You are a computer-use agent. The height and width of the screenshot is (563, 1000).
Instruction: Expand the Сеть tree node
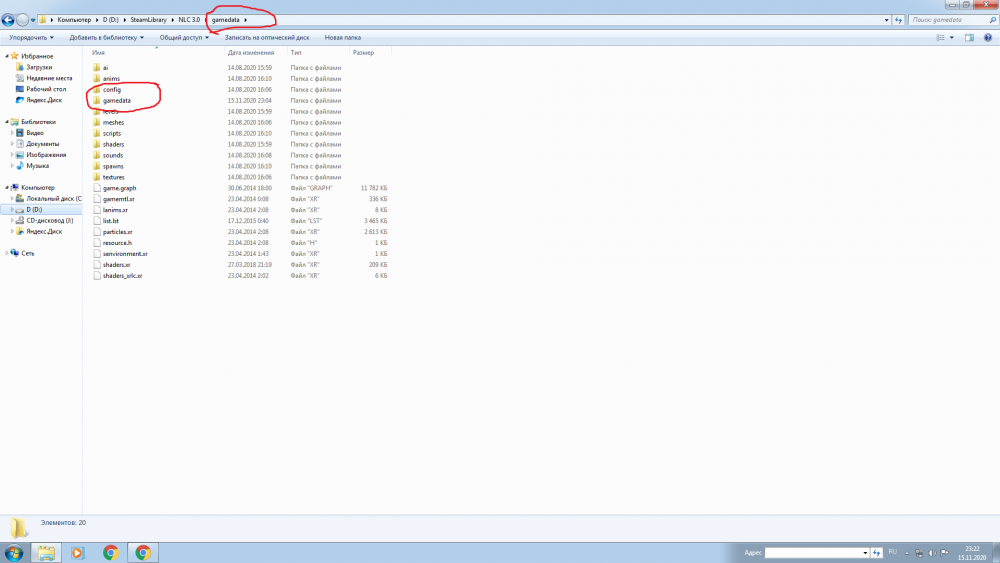[7, 253]
